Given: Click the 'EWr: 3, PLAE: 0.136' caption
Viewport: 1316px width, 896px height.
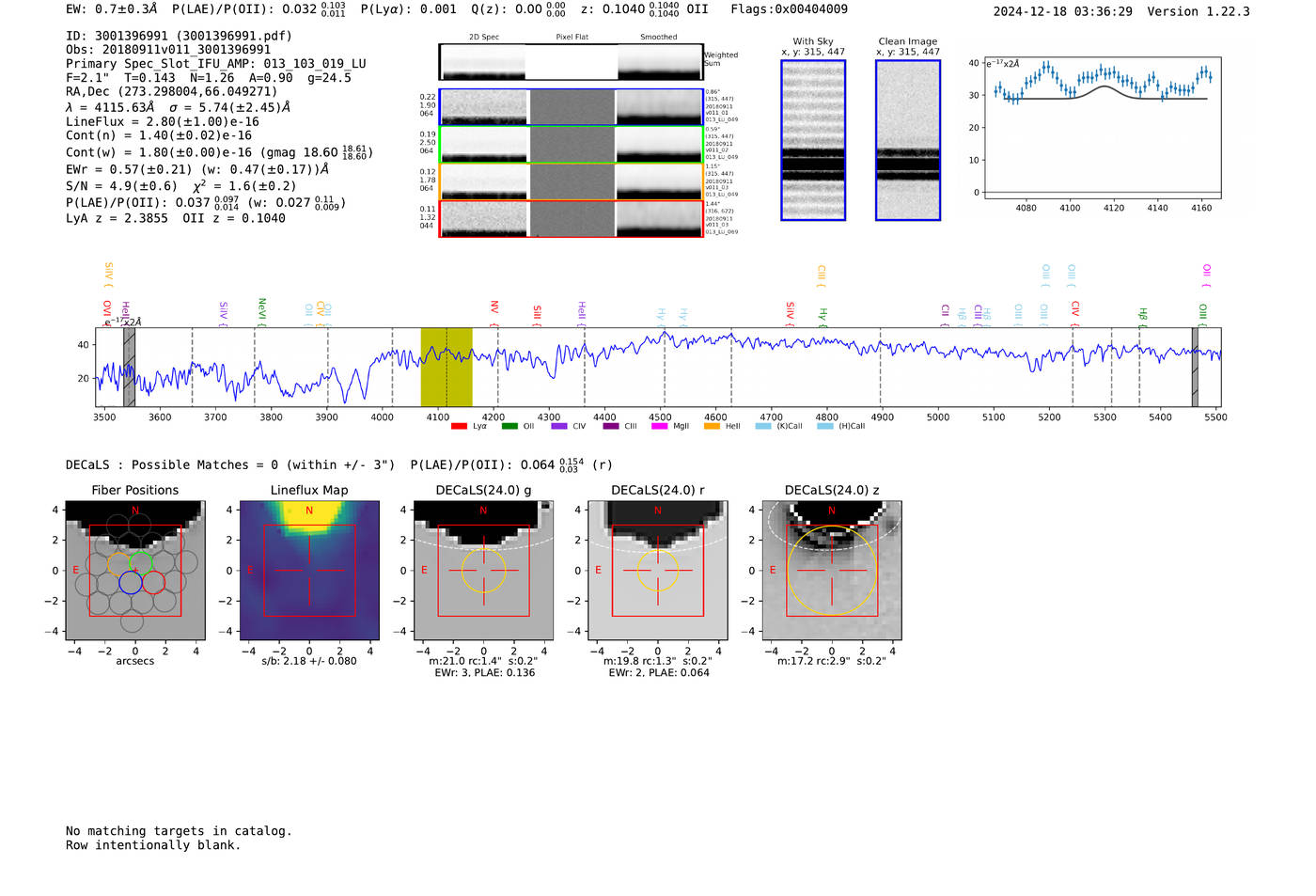Looking at the screenshot, I should (x=485, y=673).
